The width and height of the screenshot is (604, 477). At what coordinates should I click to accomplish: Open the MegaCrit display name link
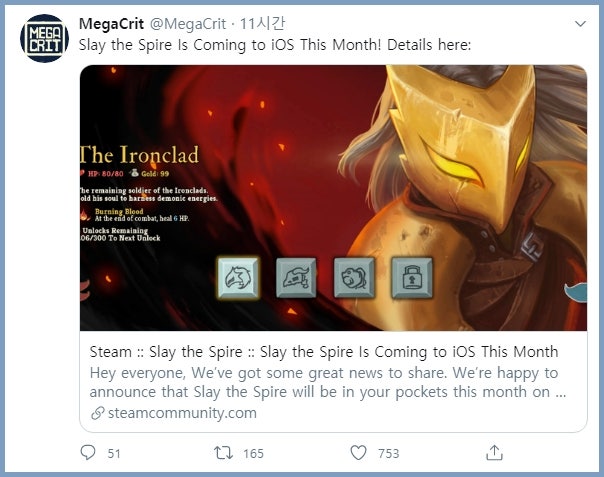(x=111, y=24)
